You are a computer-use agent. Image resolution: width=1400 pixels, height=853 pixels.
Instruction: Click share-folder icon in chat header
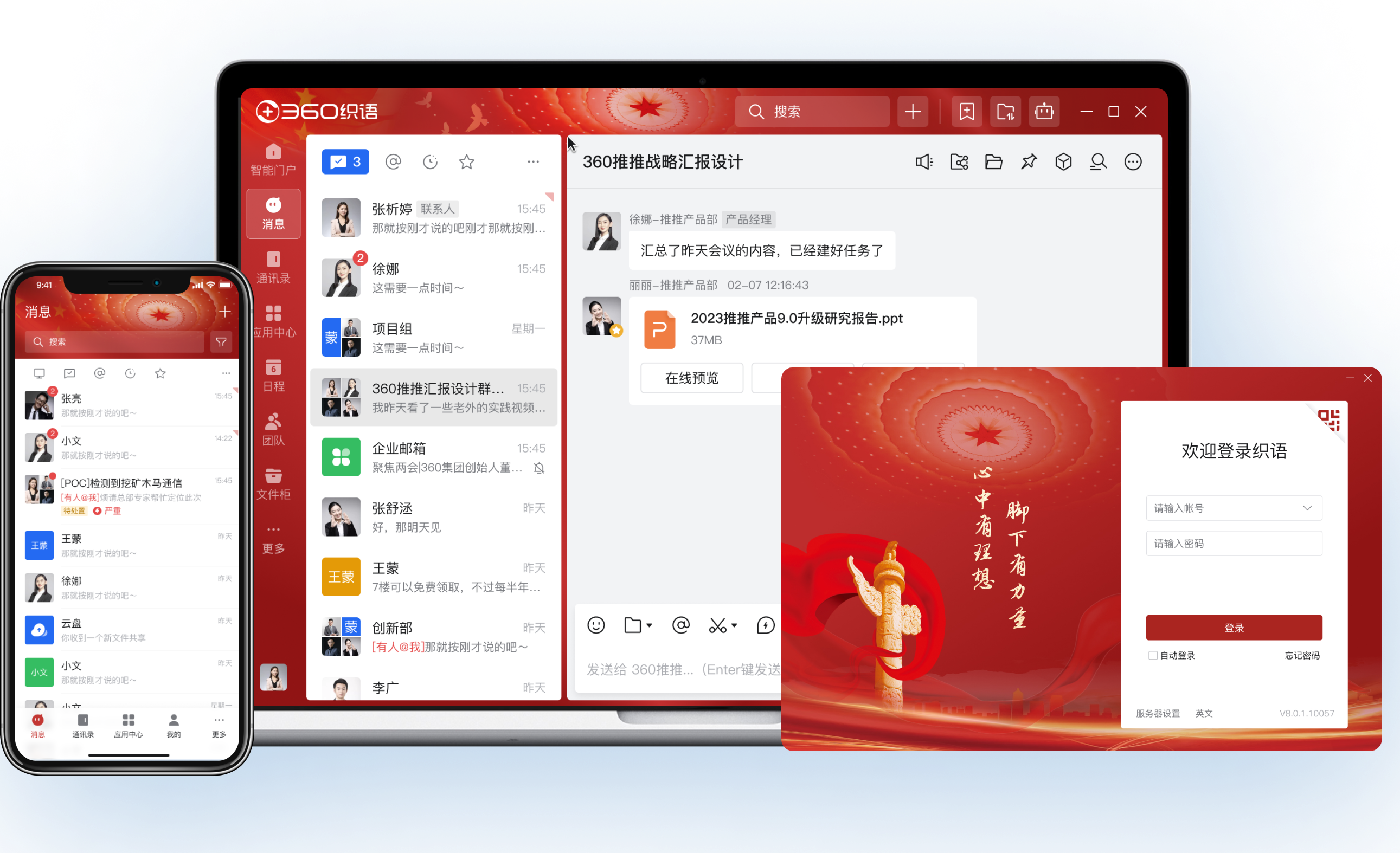tap(959, 162)
